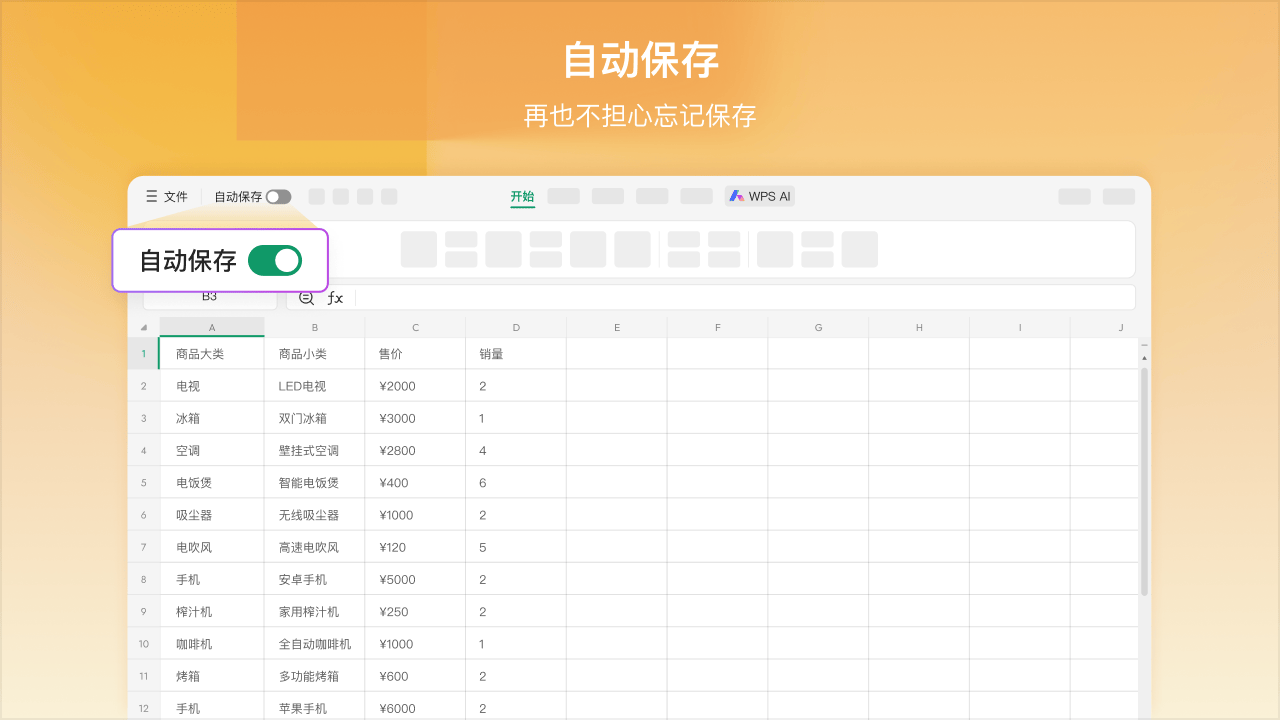Click the WPS AI logo icon
The image size is (1280, 720).
click(735, 196)
